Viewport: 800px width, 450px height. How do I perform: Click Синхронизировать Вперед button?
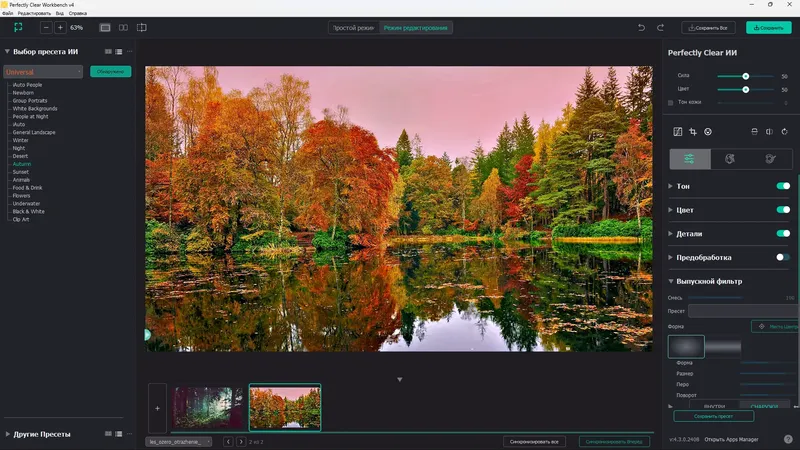(614, 442)
